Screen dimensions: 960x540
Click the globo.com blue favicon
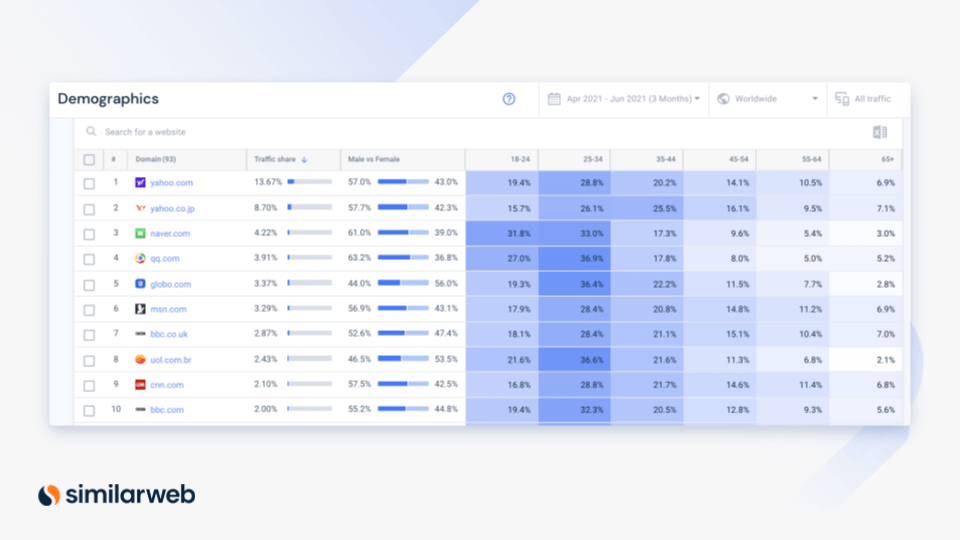pyautogui.click(x=140, y=284)
